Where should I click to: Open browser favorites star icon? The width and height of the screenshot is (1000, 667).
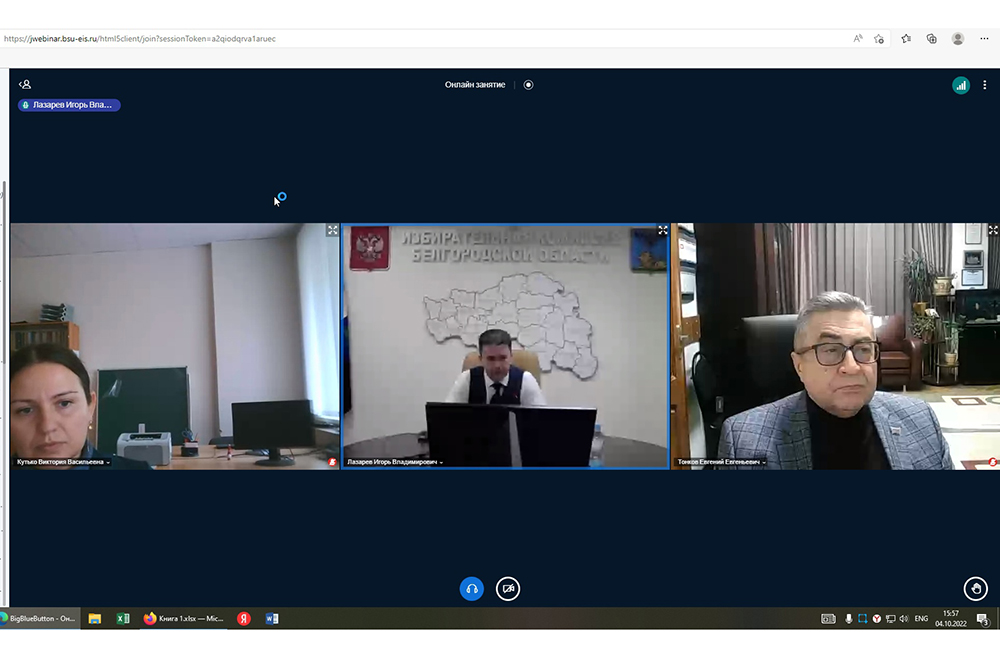[x=905, y=39]
